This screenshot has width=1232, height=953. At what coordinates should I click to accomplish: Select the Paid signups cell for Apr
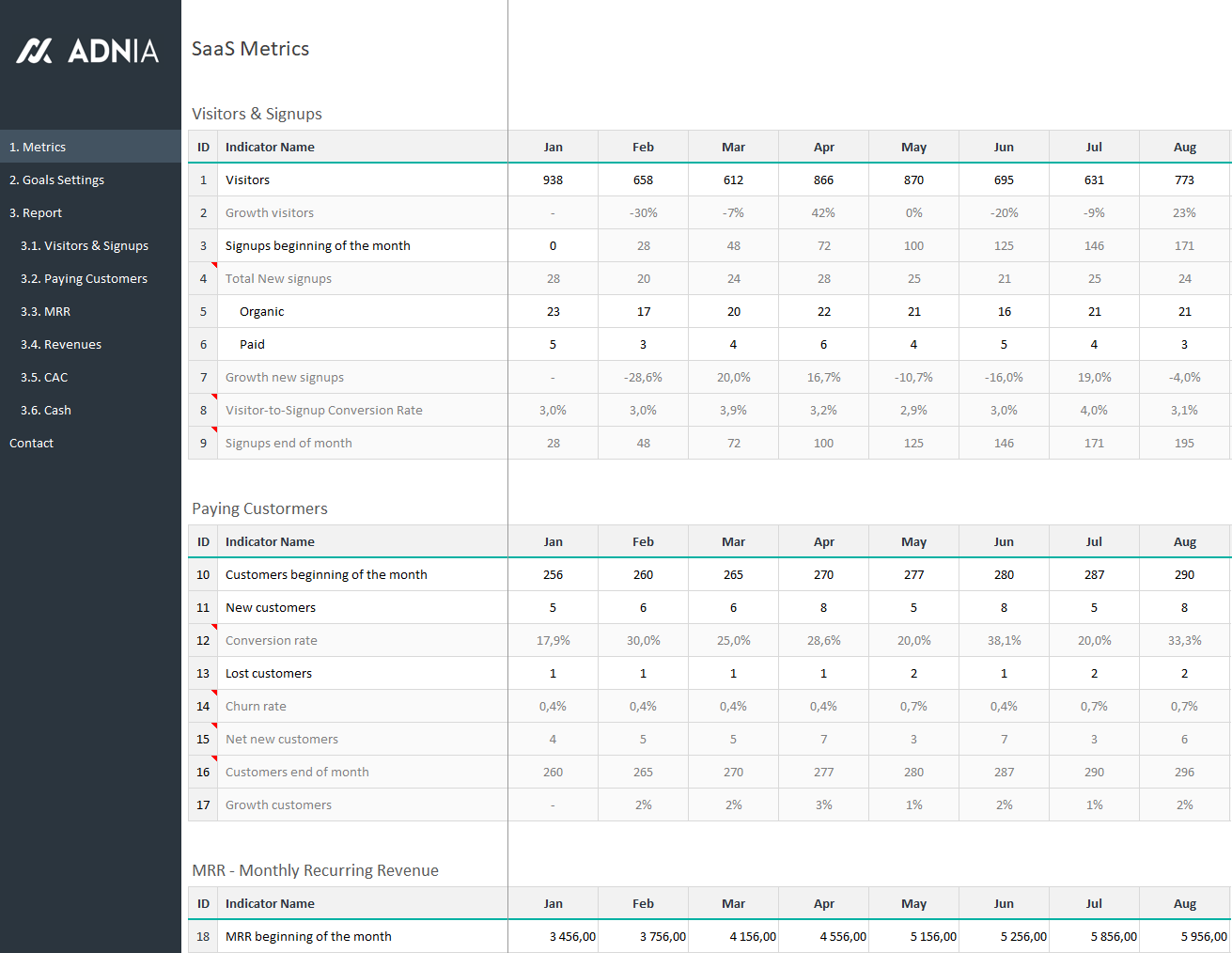coord(823,344)
